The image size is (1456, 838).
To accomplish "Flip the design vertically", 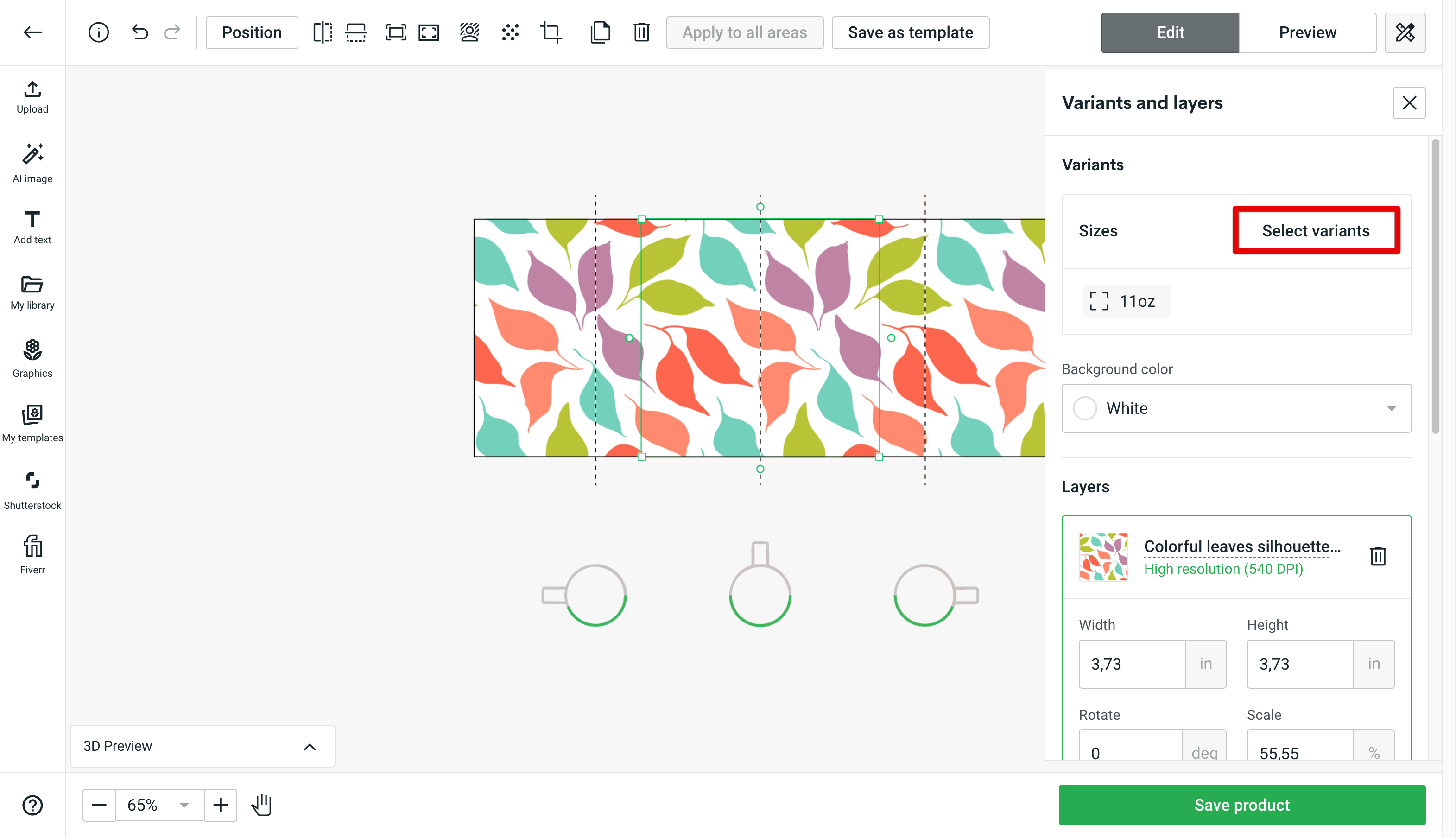I will coord(355,32).
